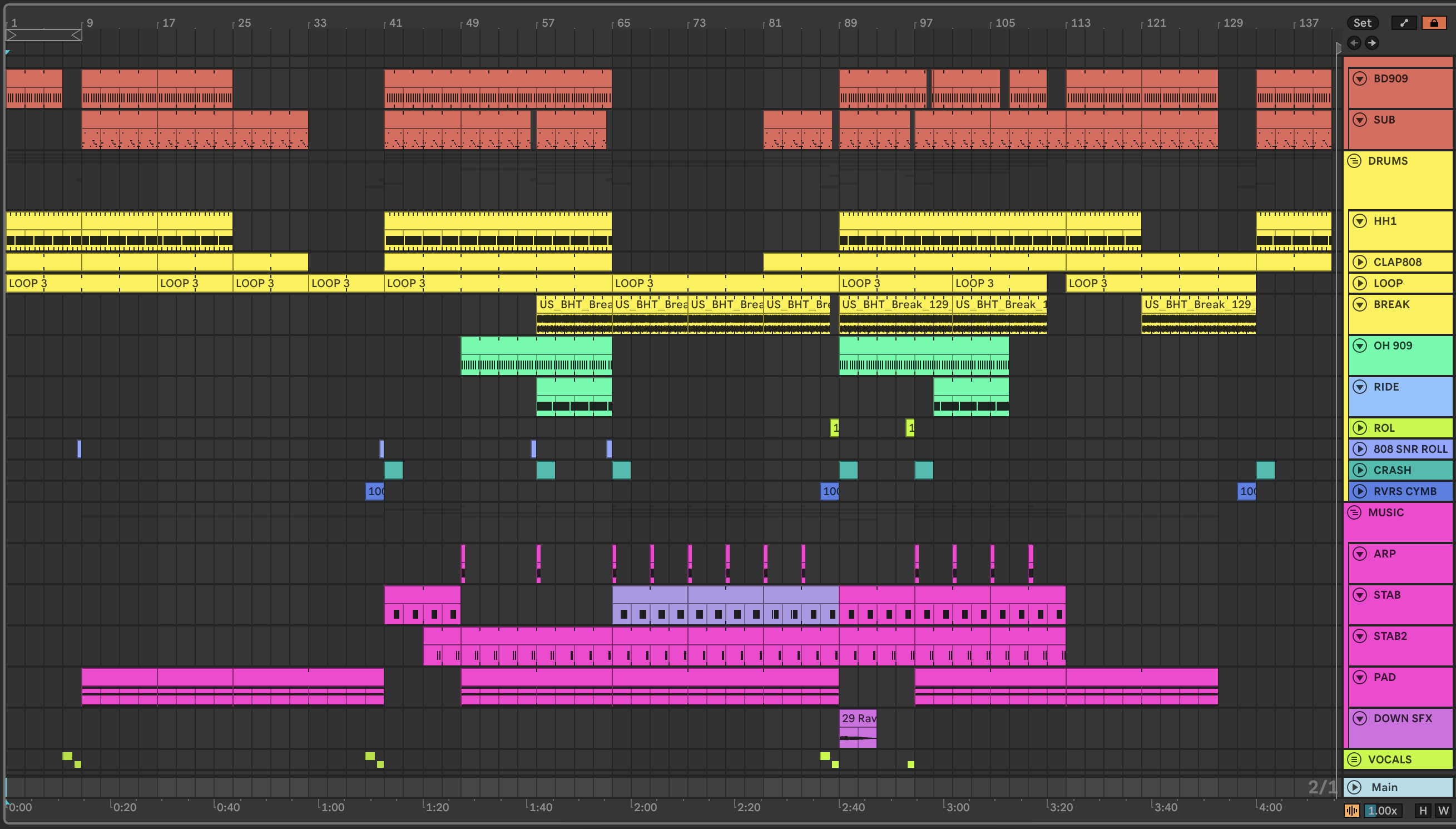
Task: Collapse the SUB track fold arrow
Action: (1359, 120)
